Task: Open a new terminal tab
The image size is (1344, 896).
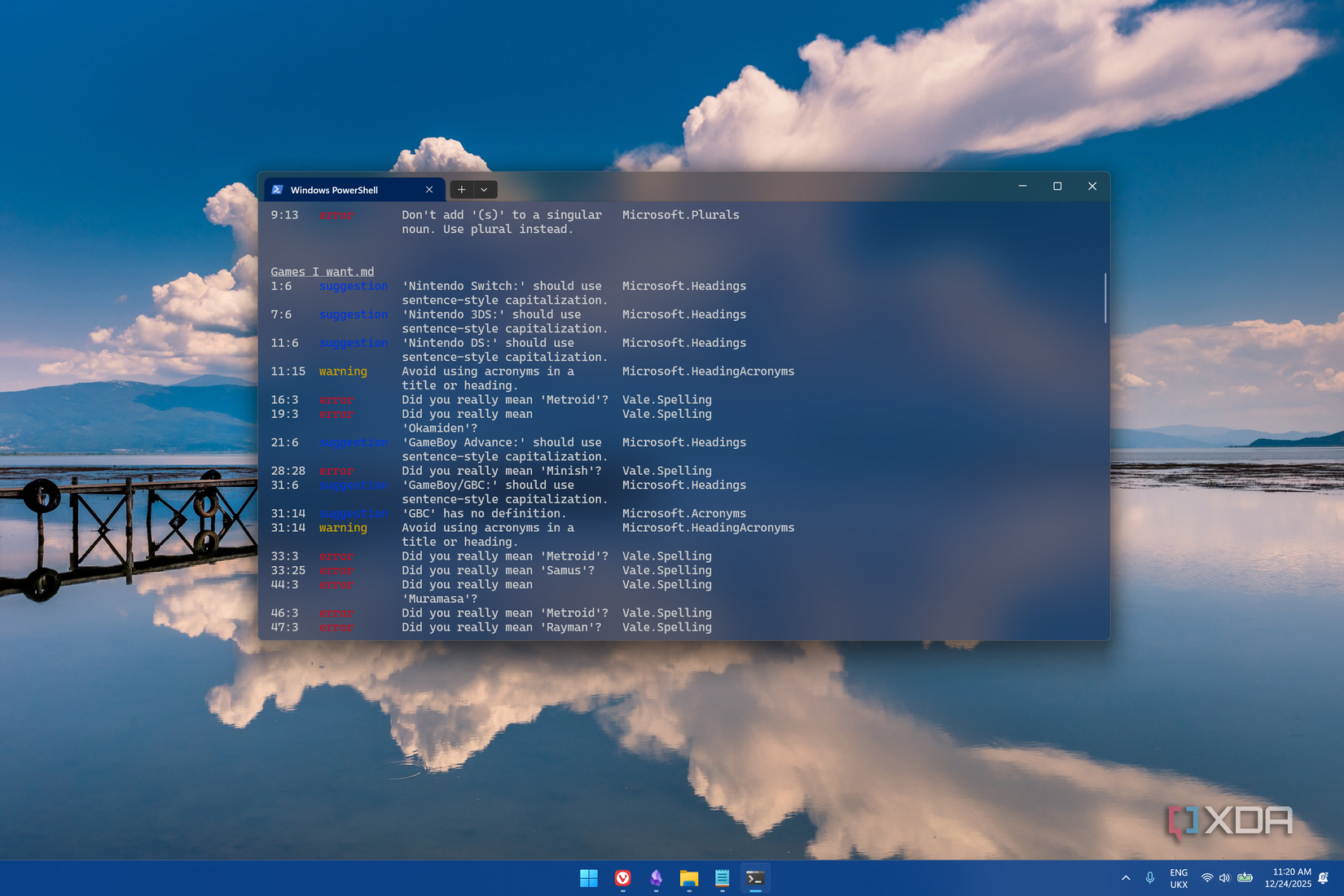Action: click(x=461, y=190)
